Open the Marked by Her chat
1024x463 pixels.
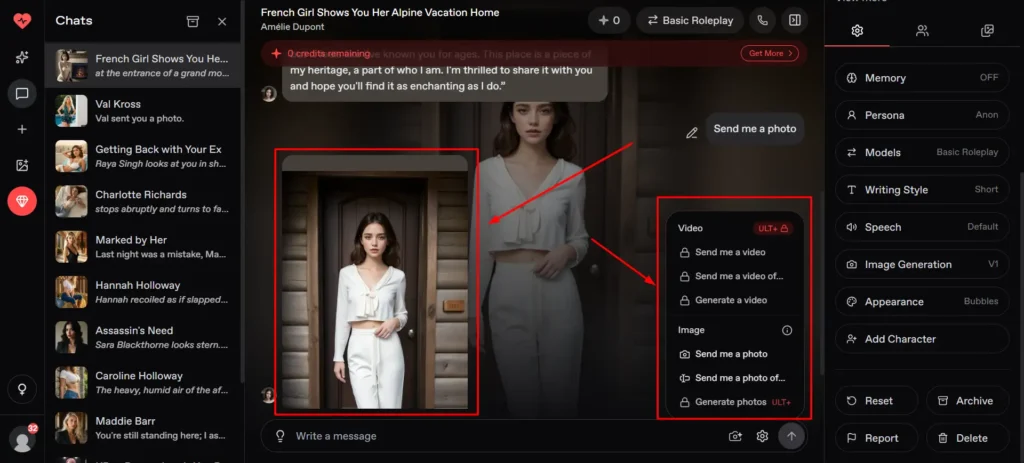(142, 246)
